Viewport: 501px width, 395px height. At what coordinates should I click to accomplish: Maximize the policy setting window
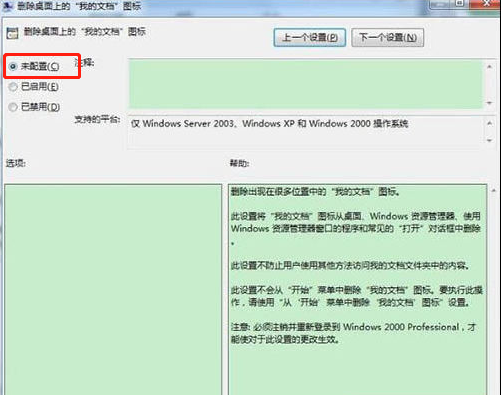[460, 3]
